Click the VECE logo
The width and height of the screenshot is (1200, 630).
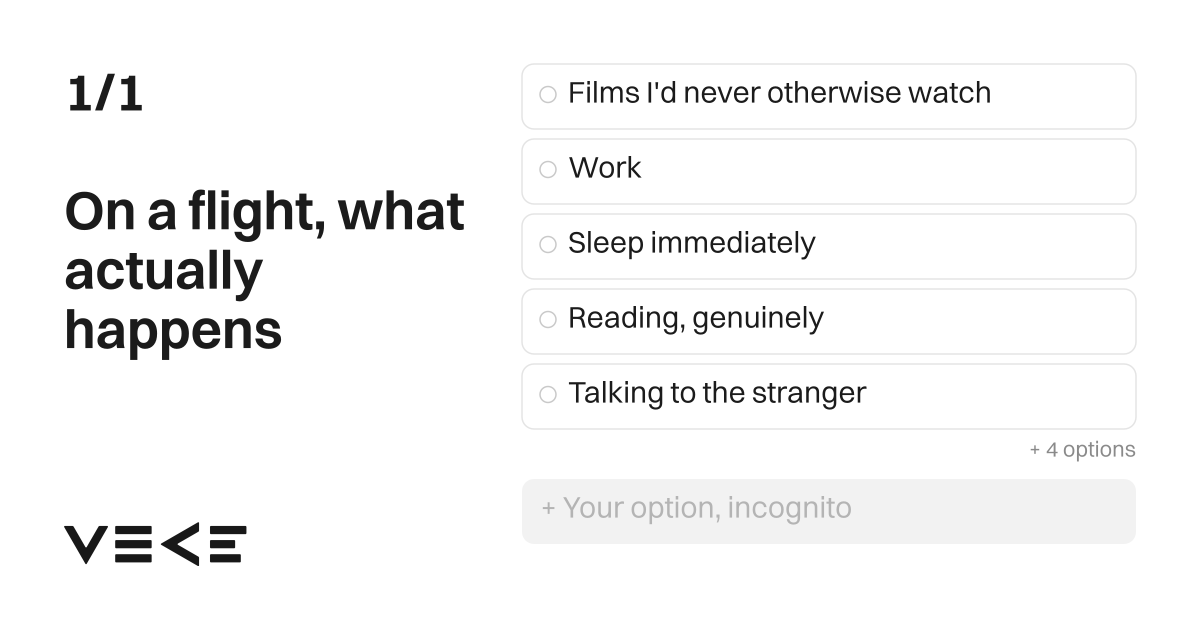(x=155, y=544)
